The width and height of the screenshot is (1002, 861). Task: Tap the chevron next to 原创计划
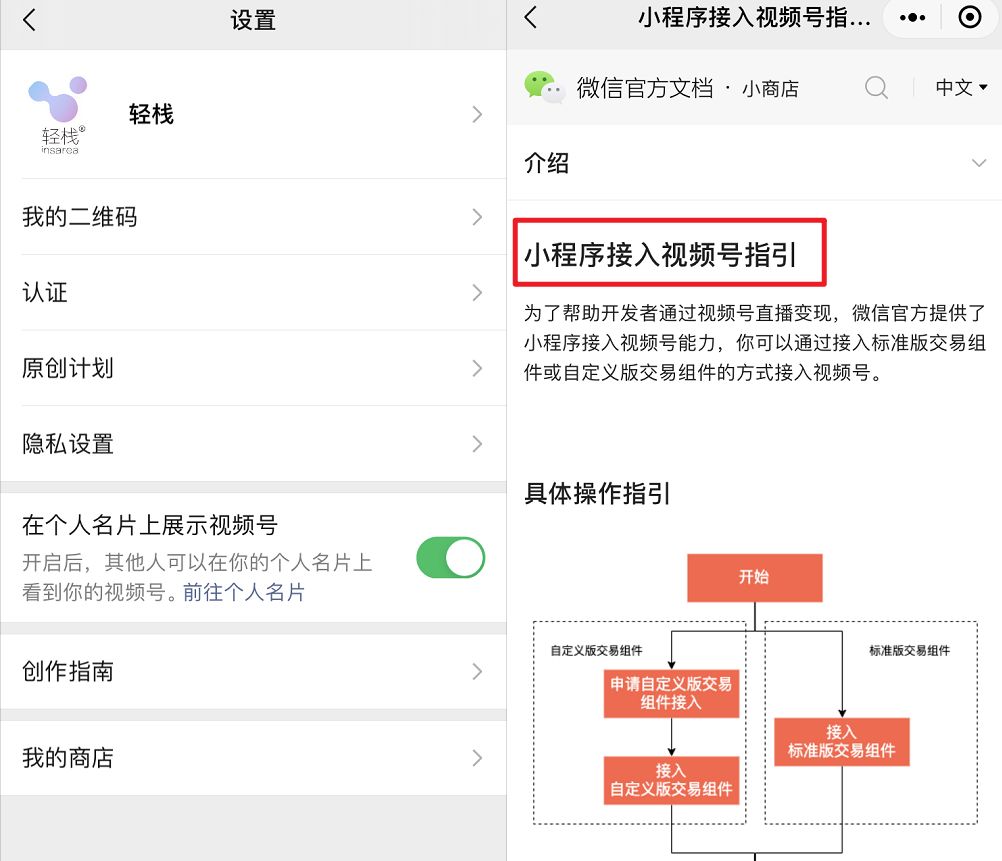(477, 368)
